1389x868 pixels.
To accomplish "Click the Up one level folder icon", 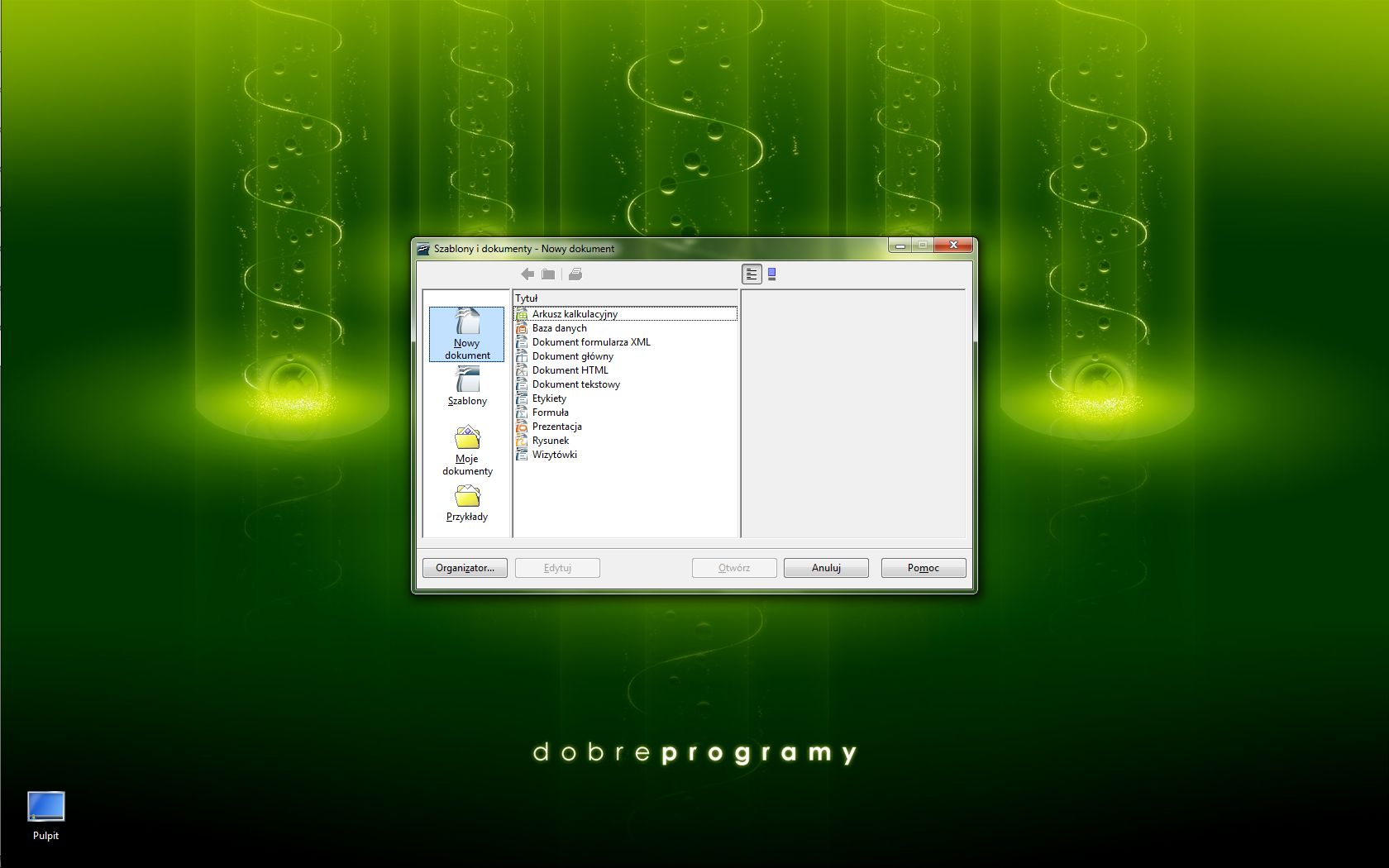I will pyautogui.click(x=548, y=274).
